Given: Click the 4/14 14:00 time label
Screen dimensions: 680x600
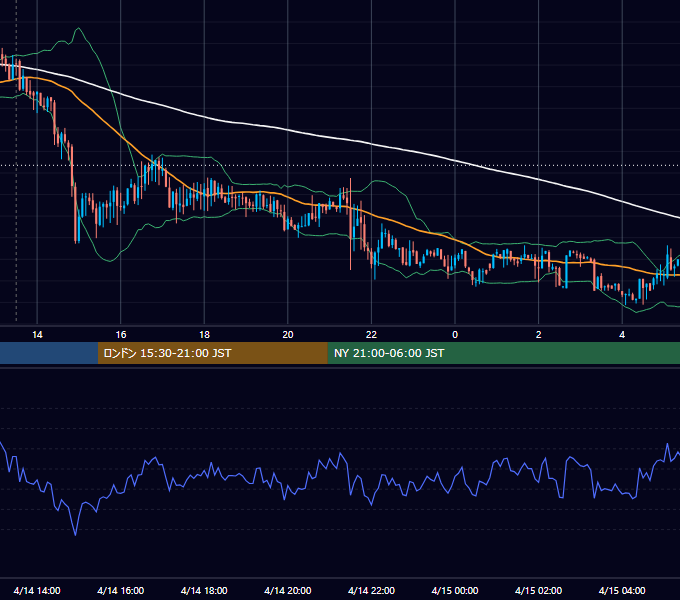Looking at the screenshot, I should click(37, 590).
